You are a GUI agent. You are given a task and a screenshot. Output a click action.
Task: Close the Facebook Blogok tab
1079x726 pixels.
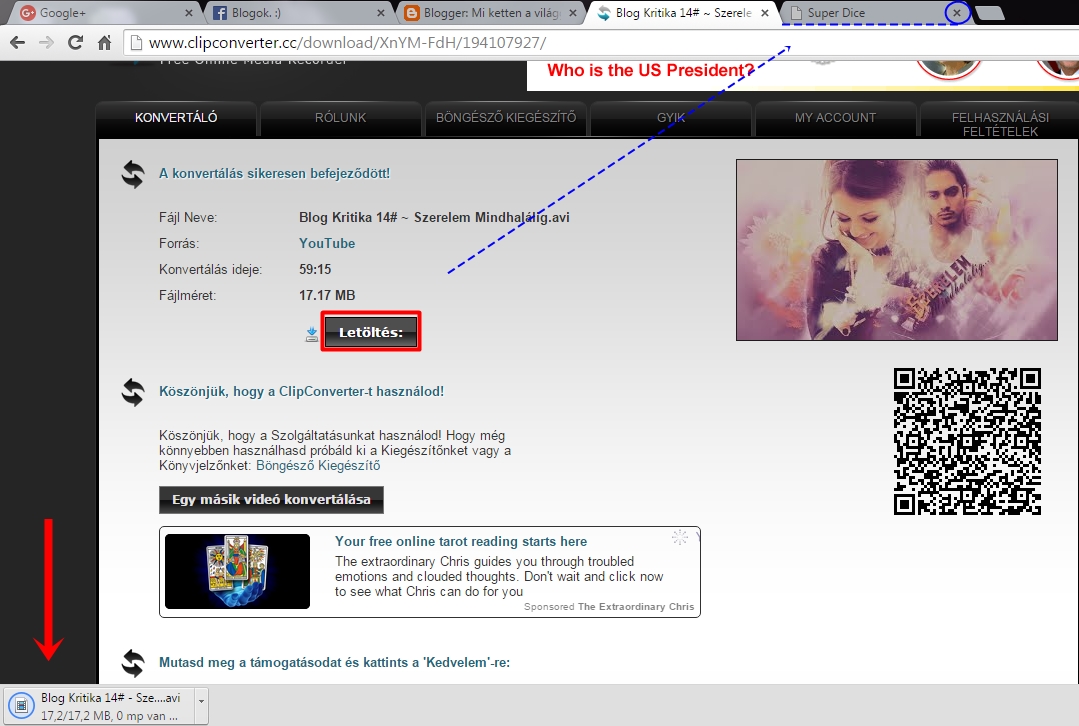click(381, 12)
